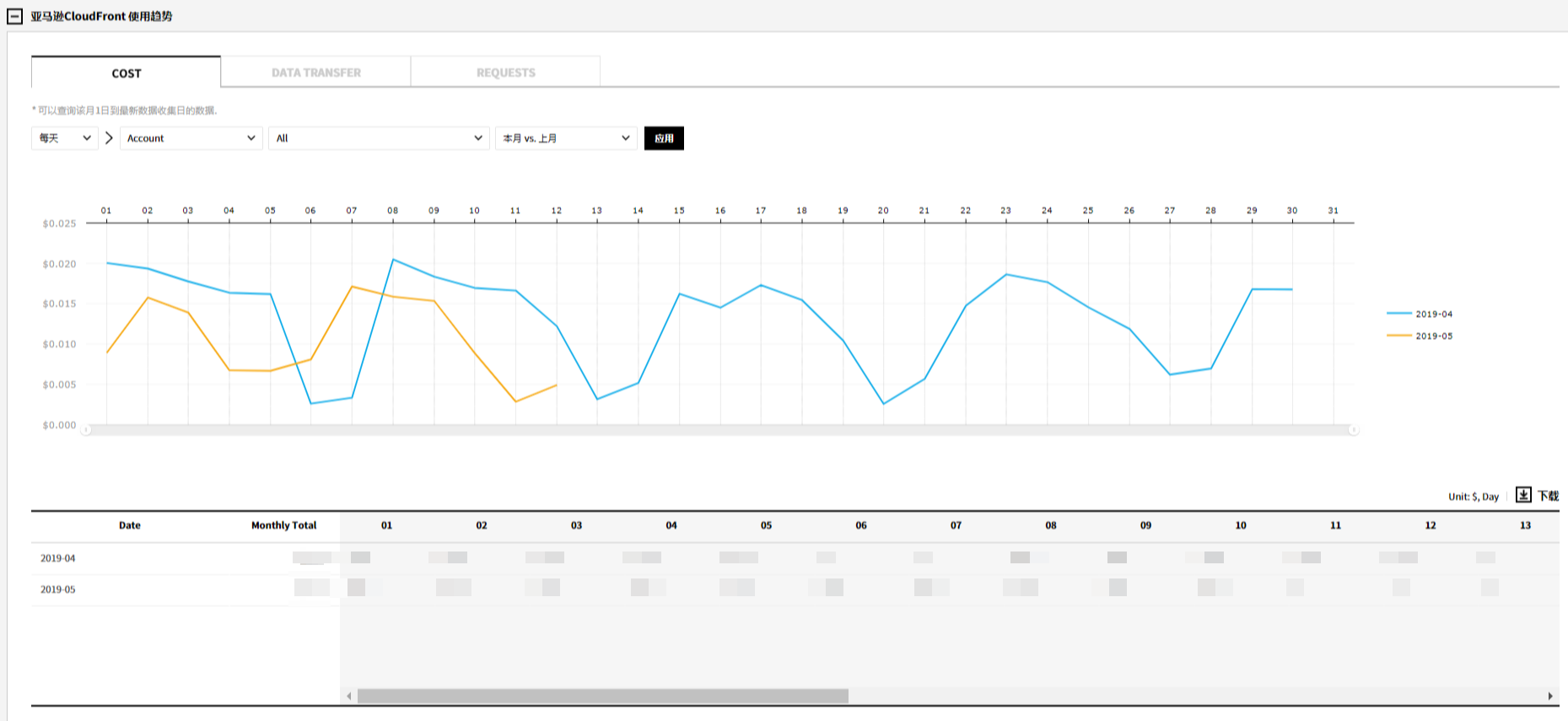Collapse the 亚马逊CloudFront 使用趋势 section
This screenshot has width=1568, height=721.
pyautogui.click(x=14, y=16)
